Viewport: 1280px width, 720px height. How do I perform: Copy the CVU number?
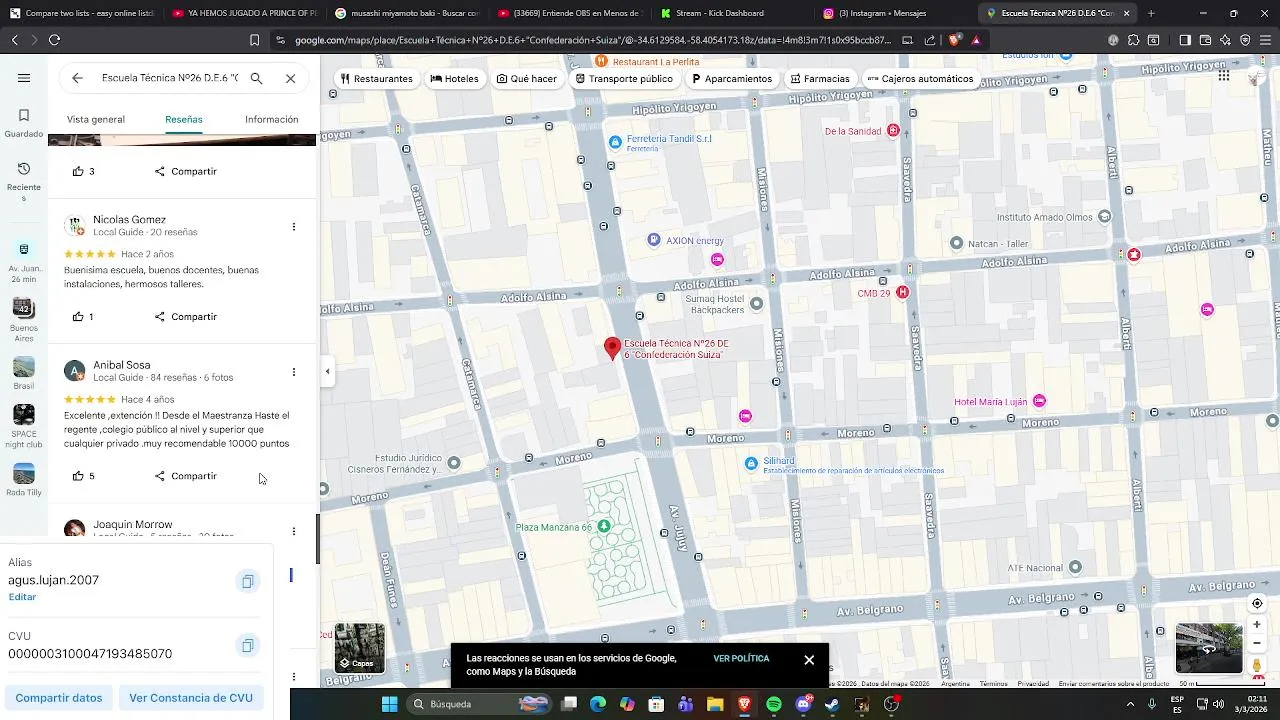pyautogui.click(x=247, y=645)
